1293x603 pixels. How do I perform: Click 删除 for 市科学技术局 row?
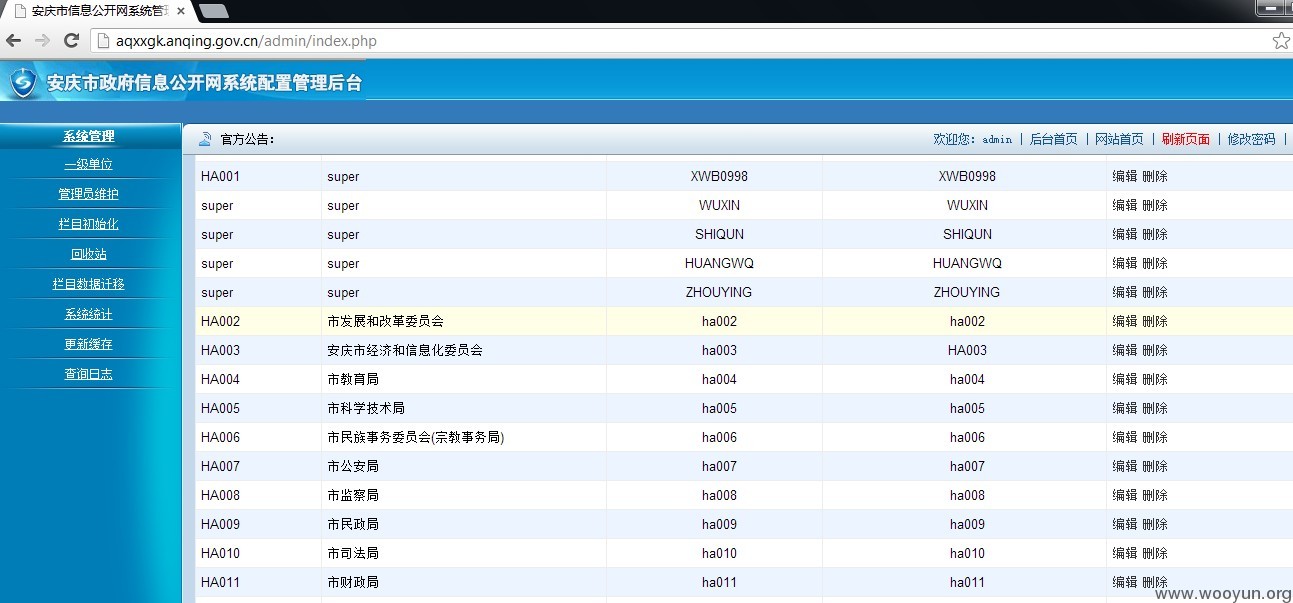pos(1154,408)
